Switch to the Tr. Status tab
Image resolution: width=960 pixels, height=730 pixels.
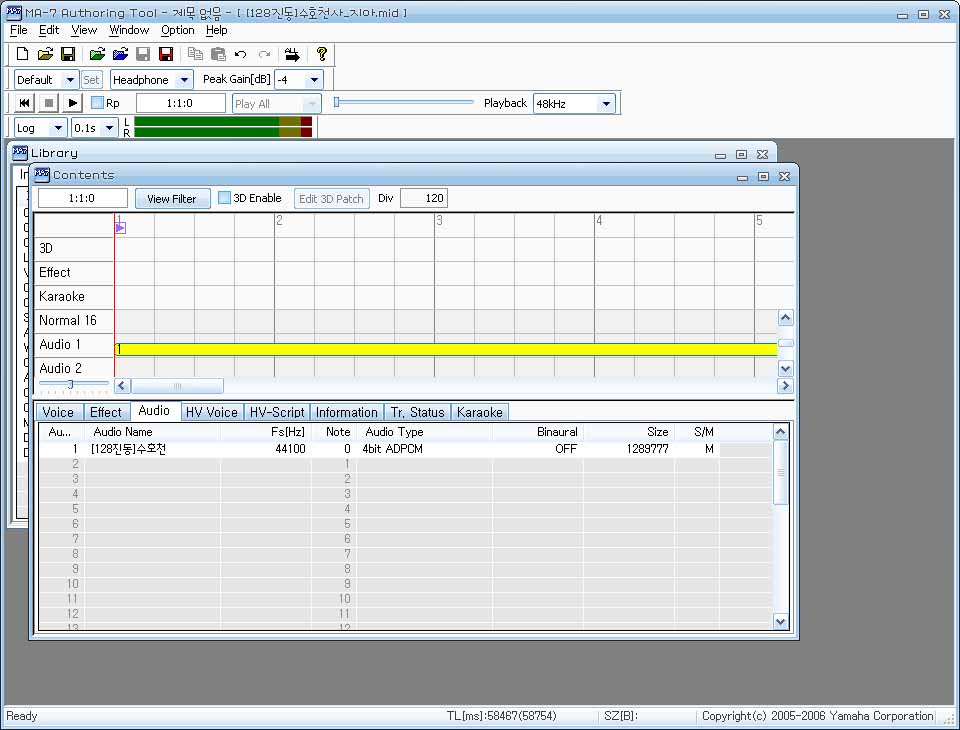click(418, 412)
